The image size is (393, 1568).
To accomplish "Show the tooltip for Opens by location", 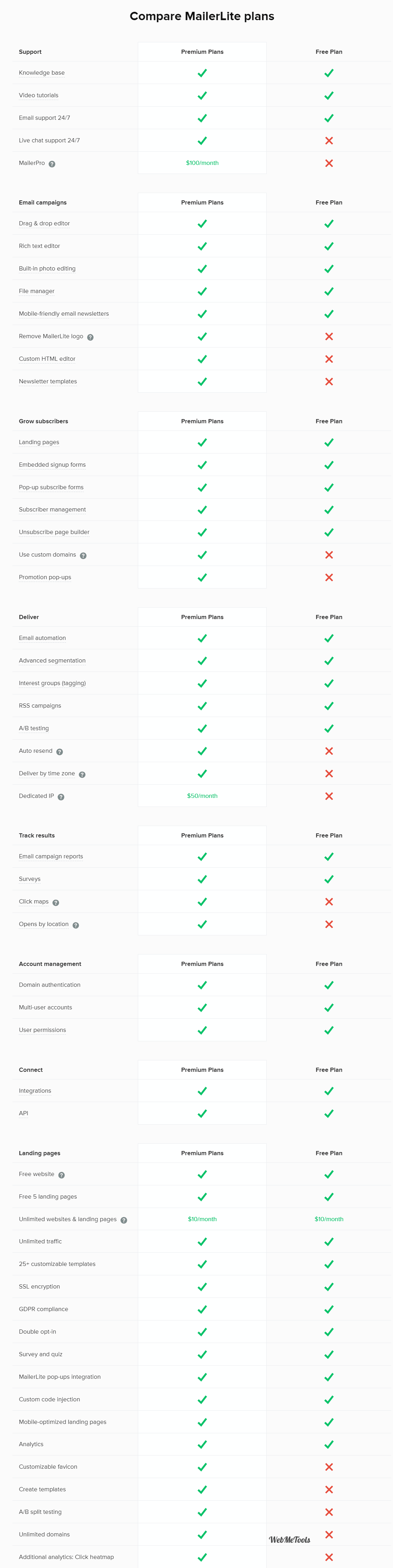I will 75,925.
